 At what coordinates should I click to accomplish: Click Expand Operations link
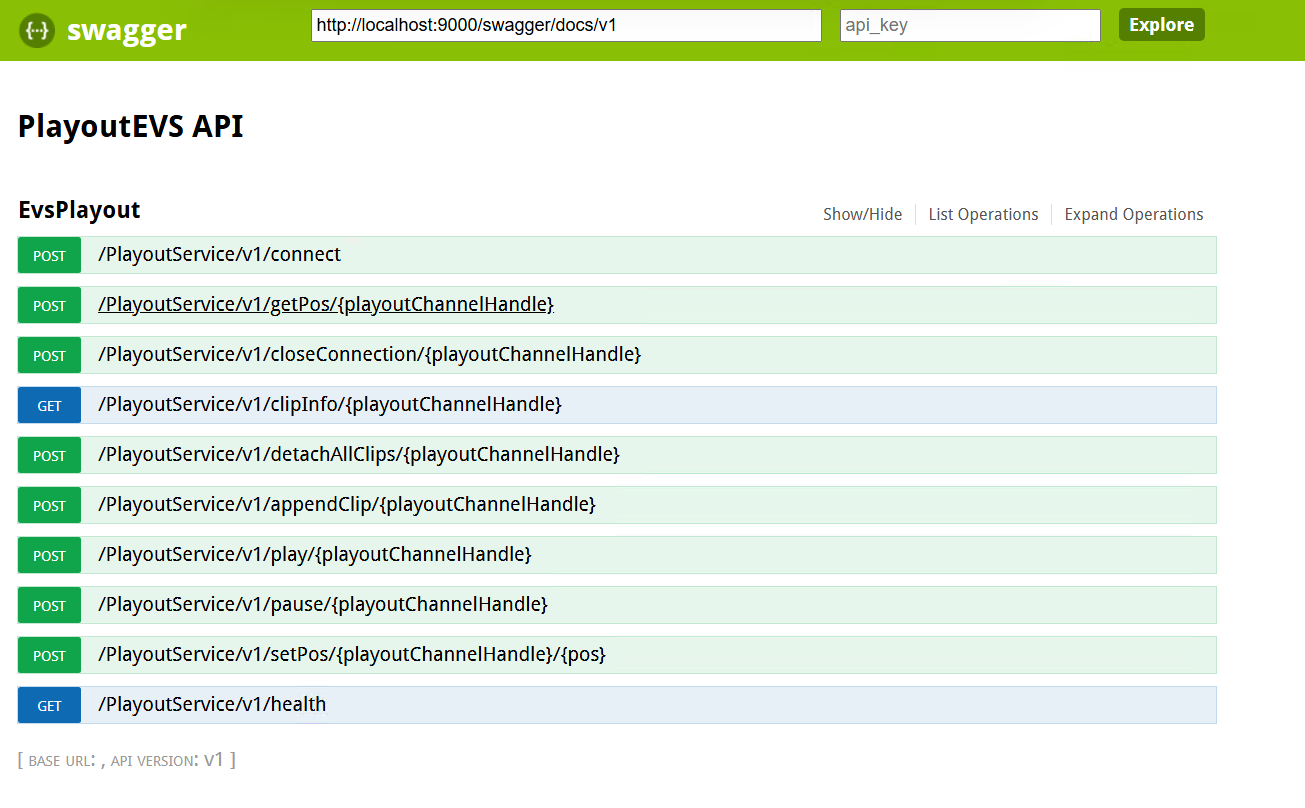1134,214
